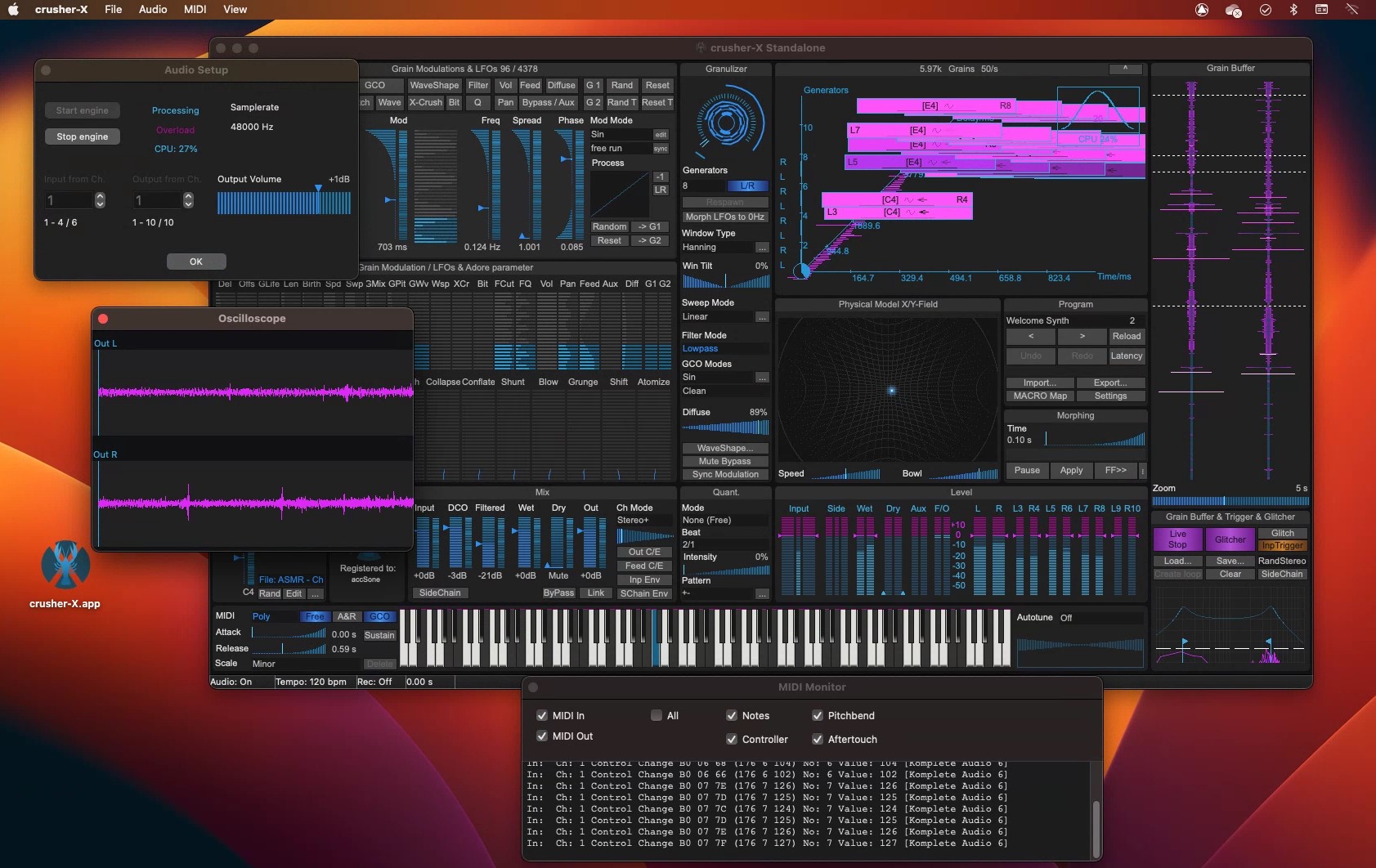
Task: Click the Input from Ch. stepper arrows
Action: pos(100,200)
